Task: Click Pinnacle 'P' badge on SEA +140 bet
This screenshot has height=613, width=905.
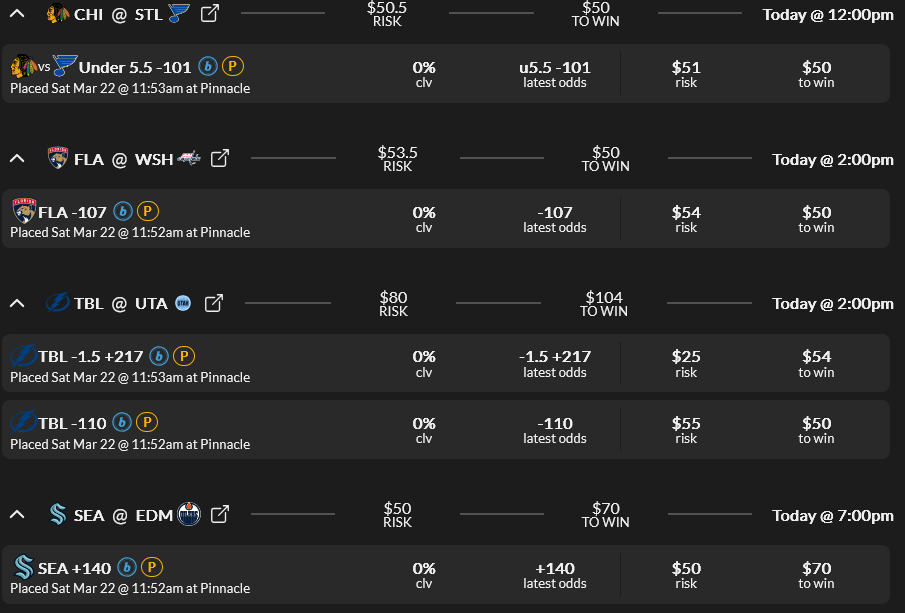Action: pos(151,568)
